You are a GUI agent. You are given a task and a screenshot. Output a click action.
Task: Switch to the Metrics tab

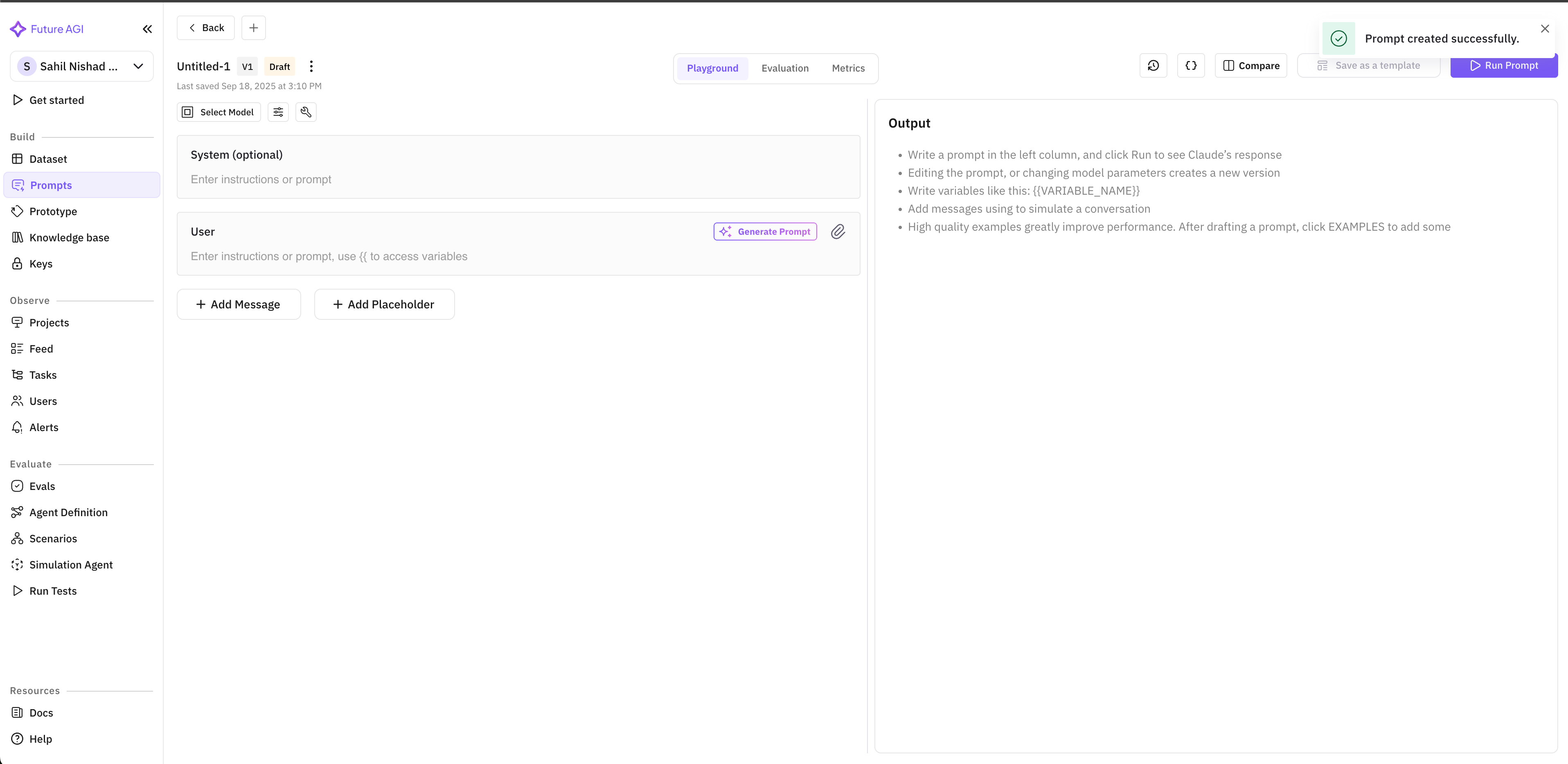(x=848, y=68)
